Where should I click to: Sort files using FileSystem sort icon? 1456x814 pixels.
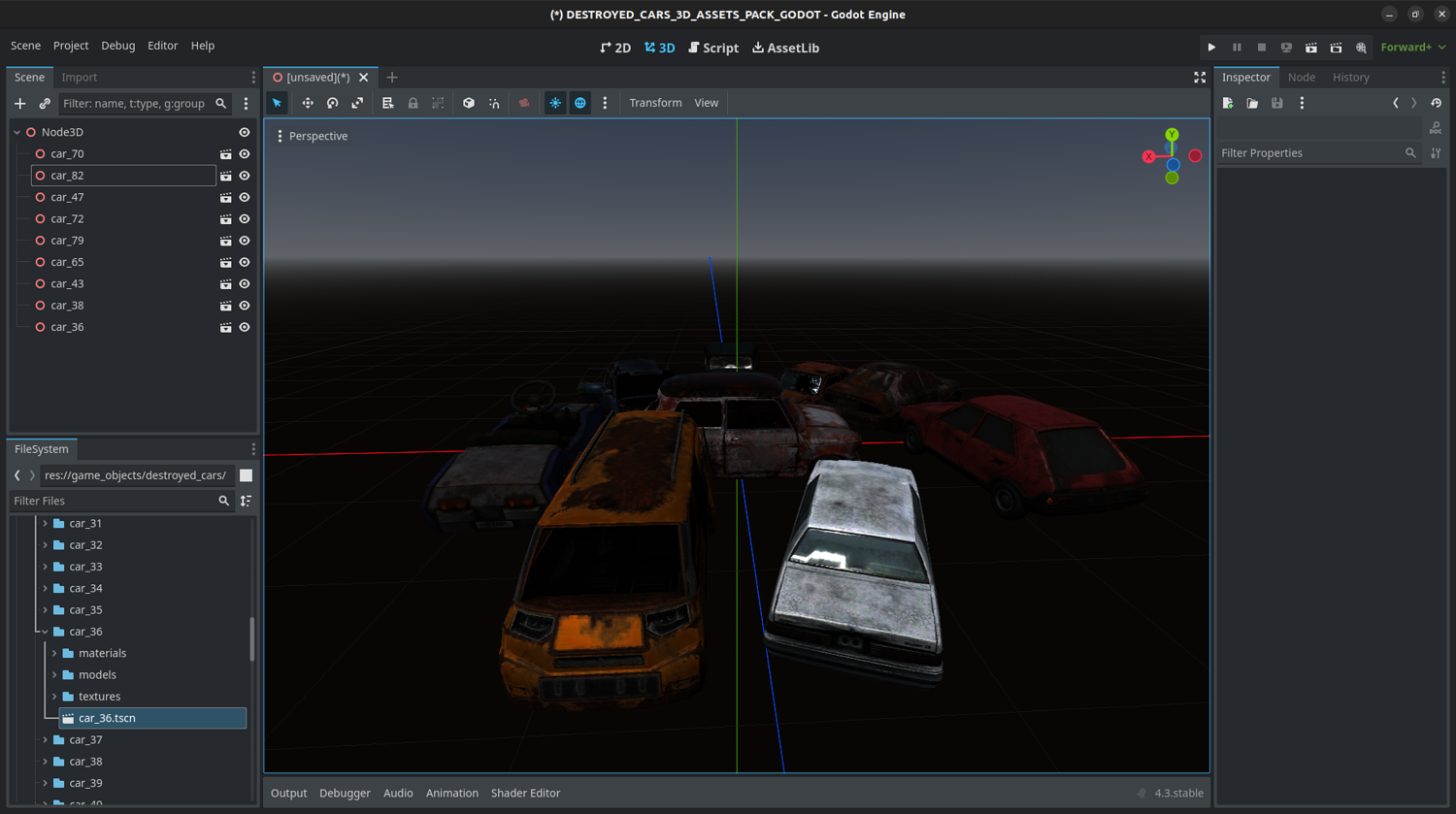246,501
